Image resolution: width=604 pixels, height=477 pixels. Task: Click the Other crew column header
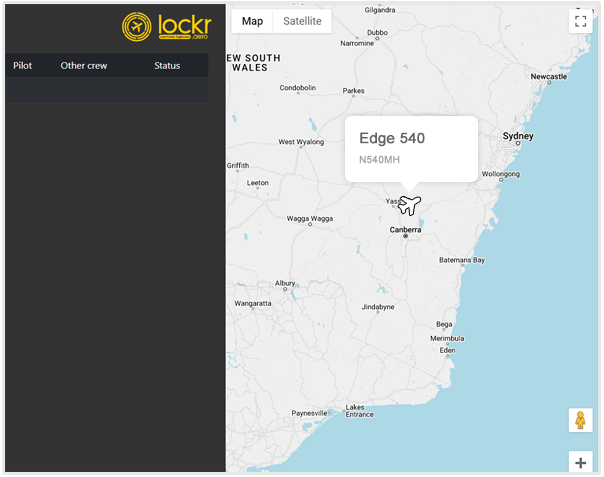tap(84, 66)
